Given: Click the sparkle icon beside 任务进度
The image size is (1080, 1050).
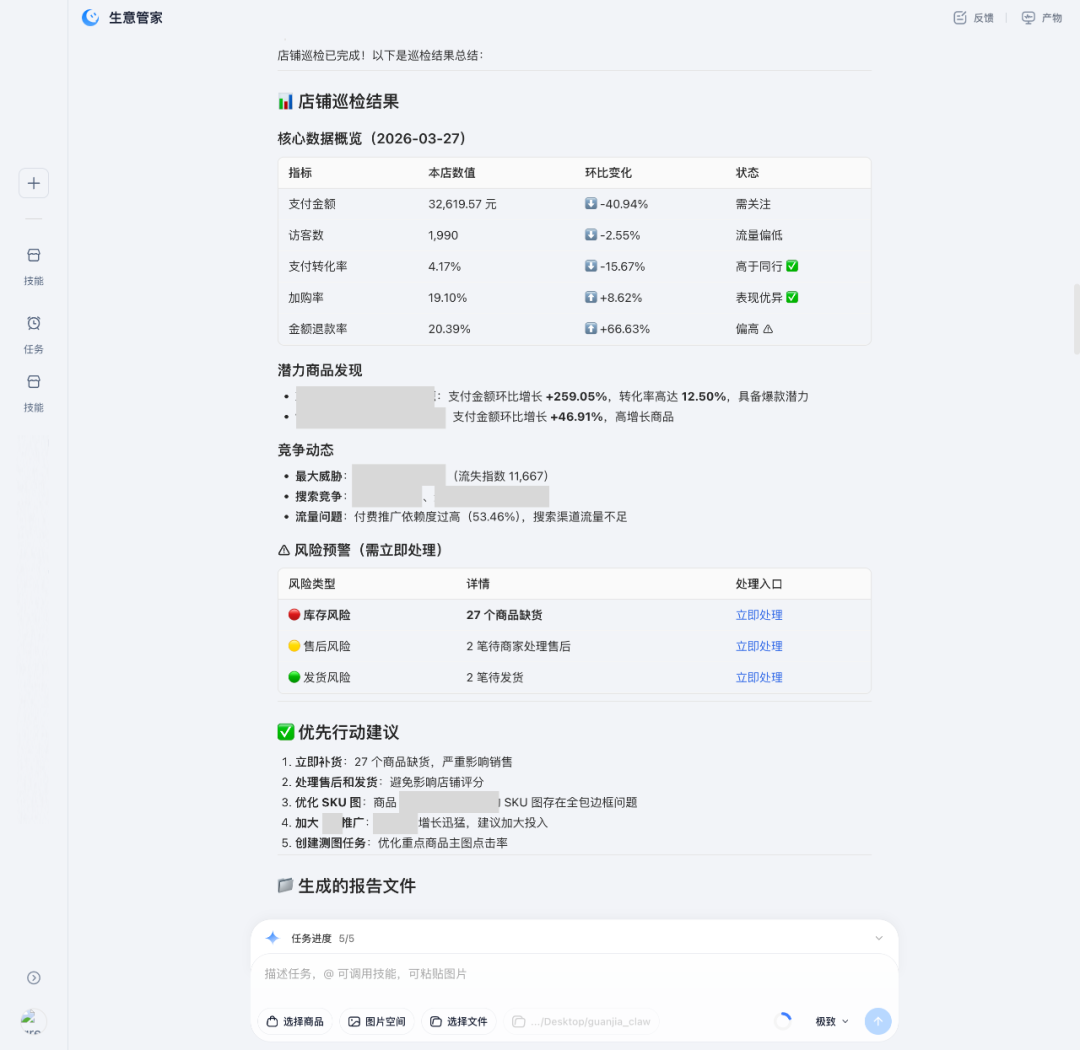Looking at the screenshot, I should point(271,937).
